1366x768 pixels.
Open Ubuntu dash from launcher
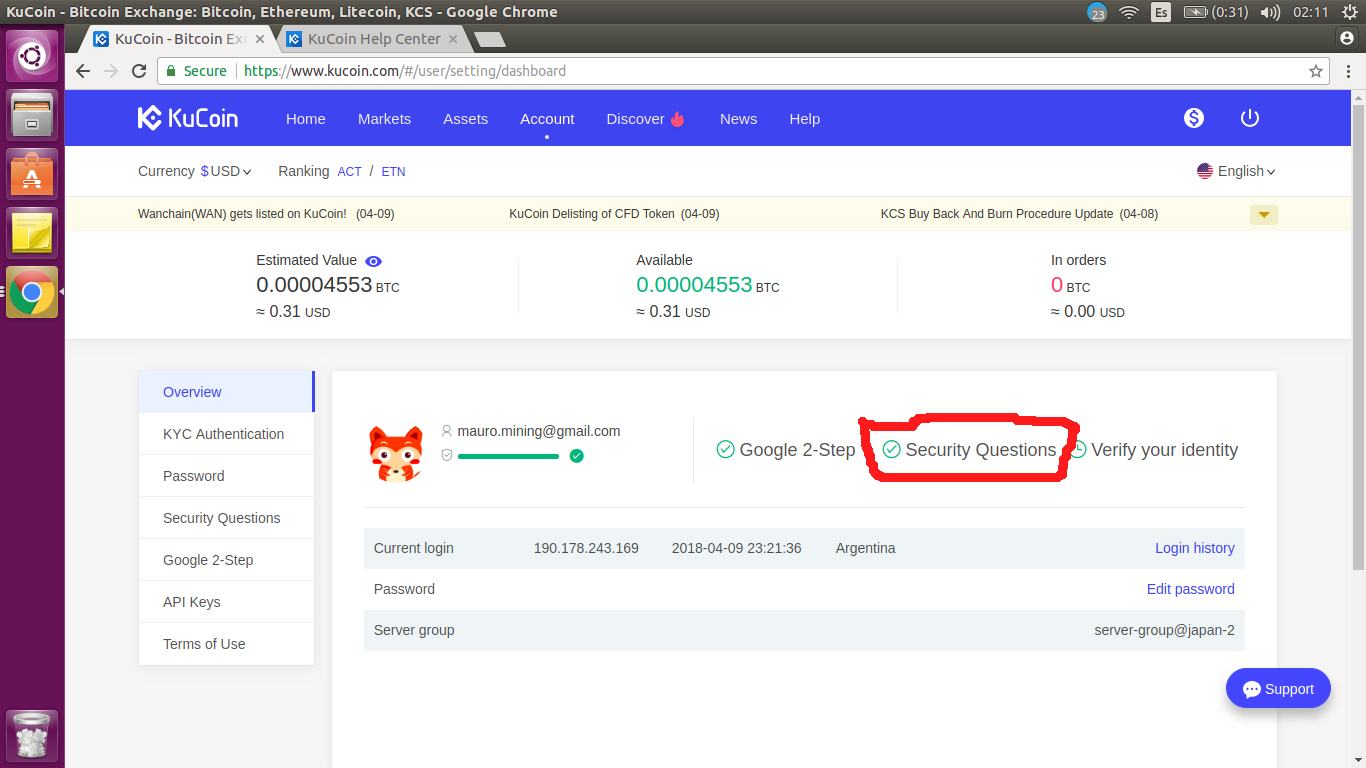coord(32,56)
